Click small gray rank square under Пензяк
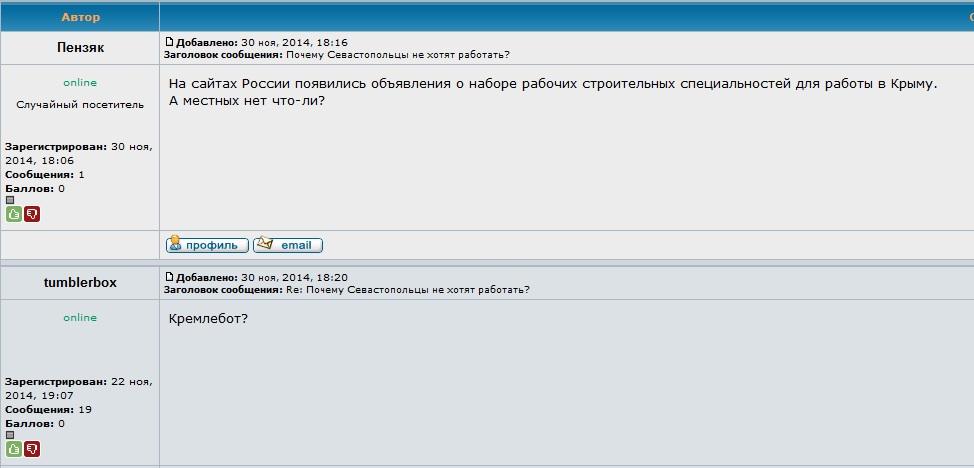Viewport: 974px width, 468px height. [x=9, y=200]
